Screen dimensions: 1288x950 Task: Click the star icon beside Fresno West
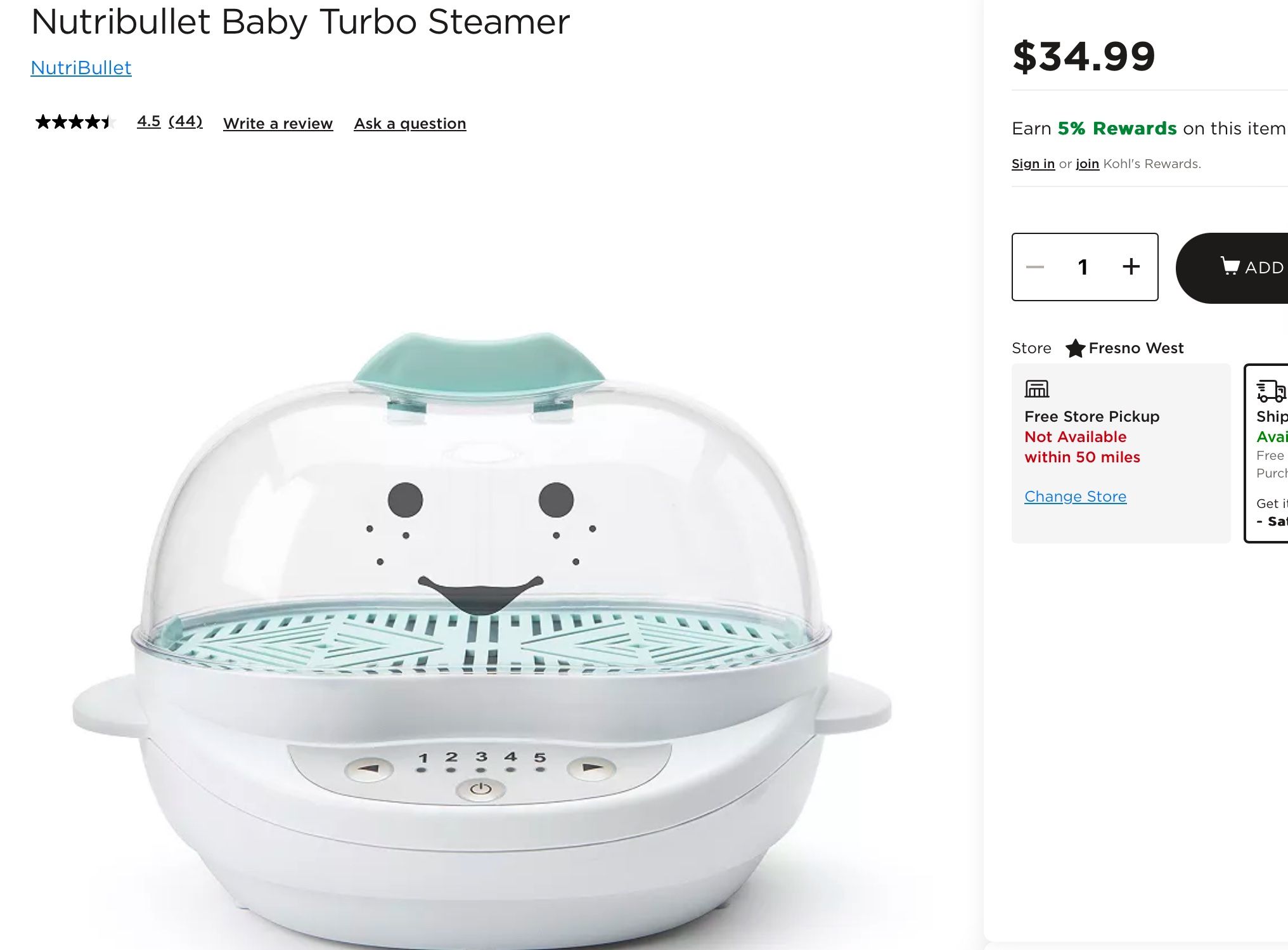pos(1075,348)
